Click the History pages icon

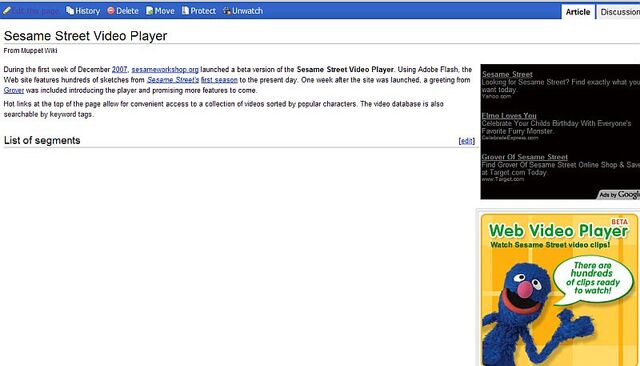70,11
